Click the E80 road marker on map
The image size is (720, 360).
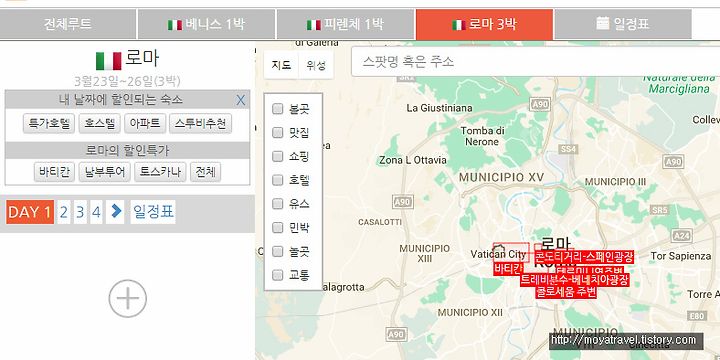[697, 316]
